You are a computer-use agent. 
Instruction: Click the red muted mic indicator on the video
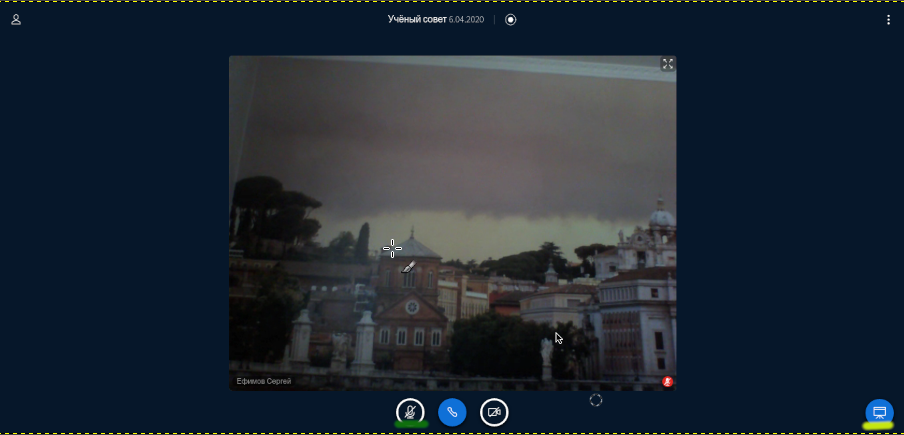668,381
